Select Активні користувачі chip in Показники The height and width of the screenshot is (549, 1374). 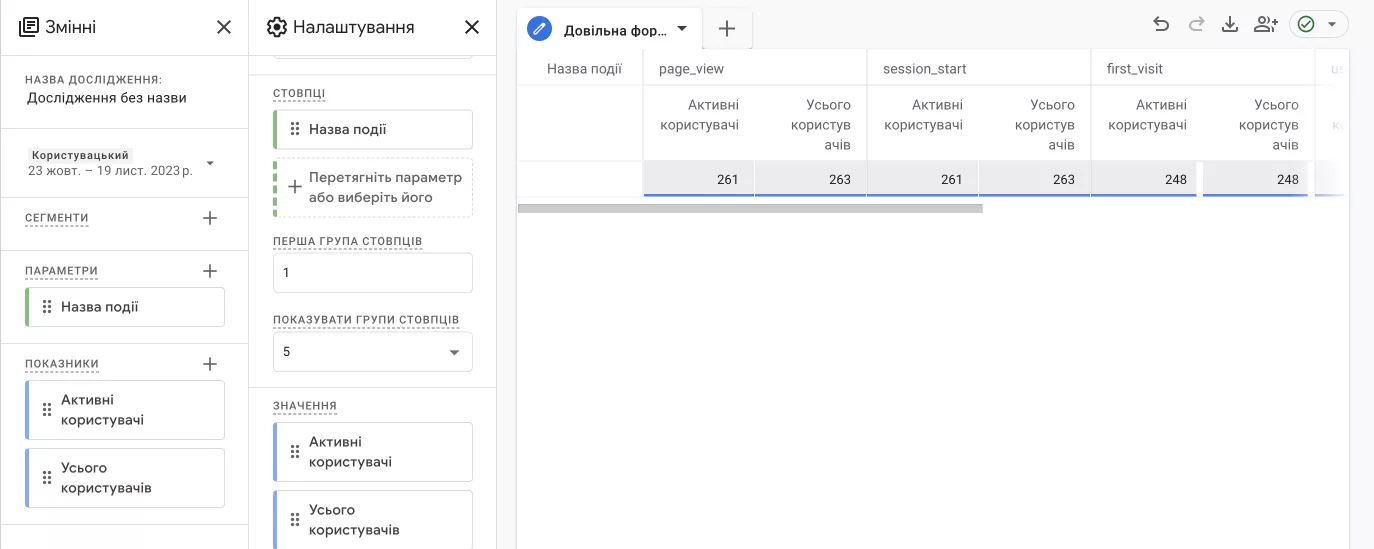pos(125,410)
